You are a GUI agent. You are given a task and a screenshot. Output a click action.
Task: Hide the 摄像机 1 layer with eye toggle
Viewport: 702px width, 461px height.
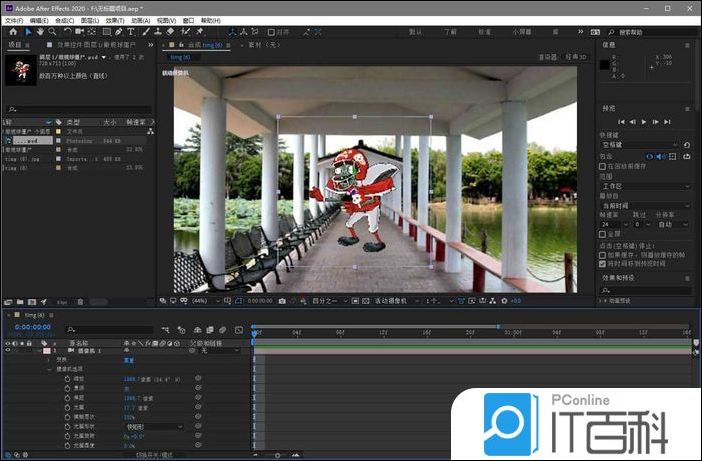click(8, 351)
